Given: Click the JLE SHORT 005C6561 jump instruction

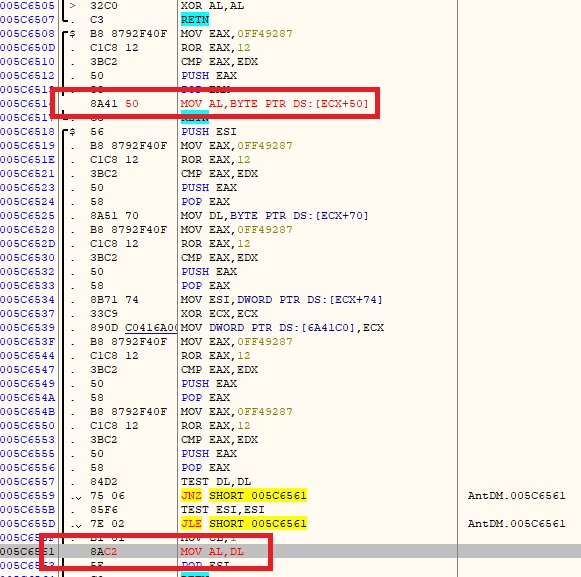Looking at the screenshot, I should [x=244, y=524].
